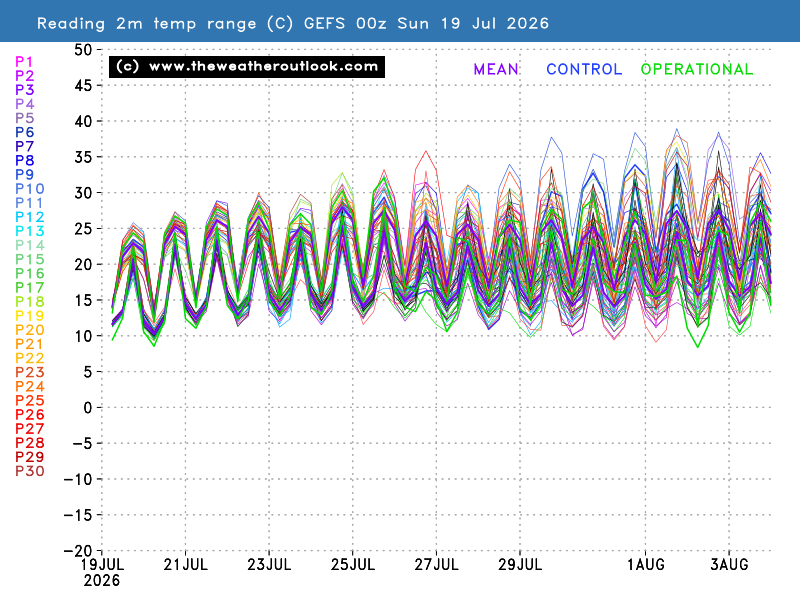Click the 20 y-axis value

83,265
